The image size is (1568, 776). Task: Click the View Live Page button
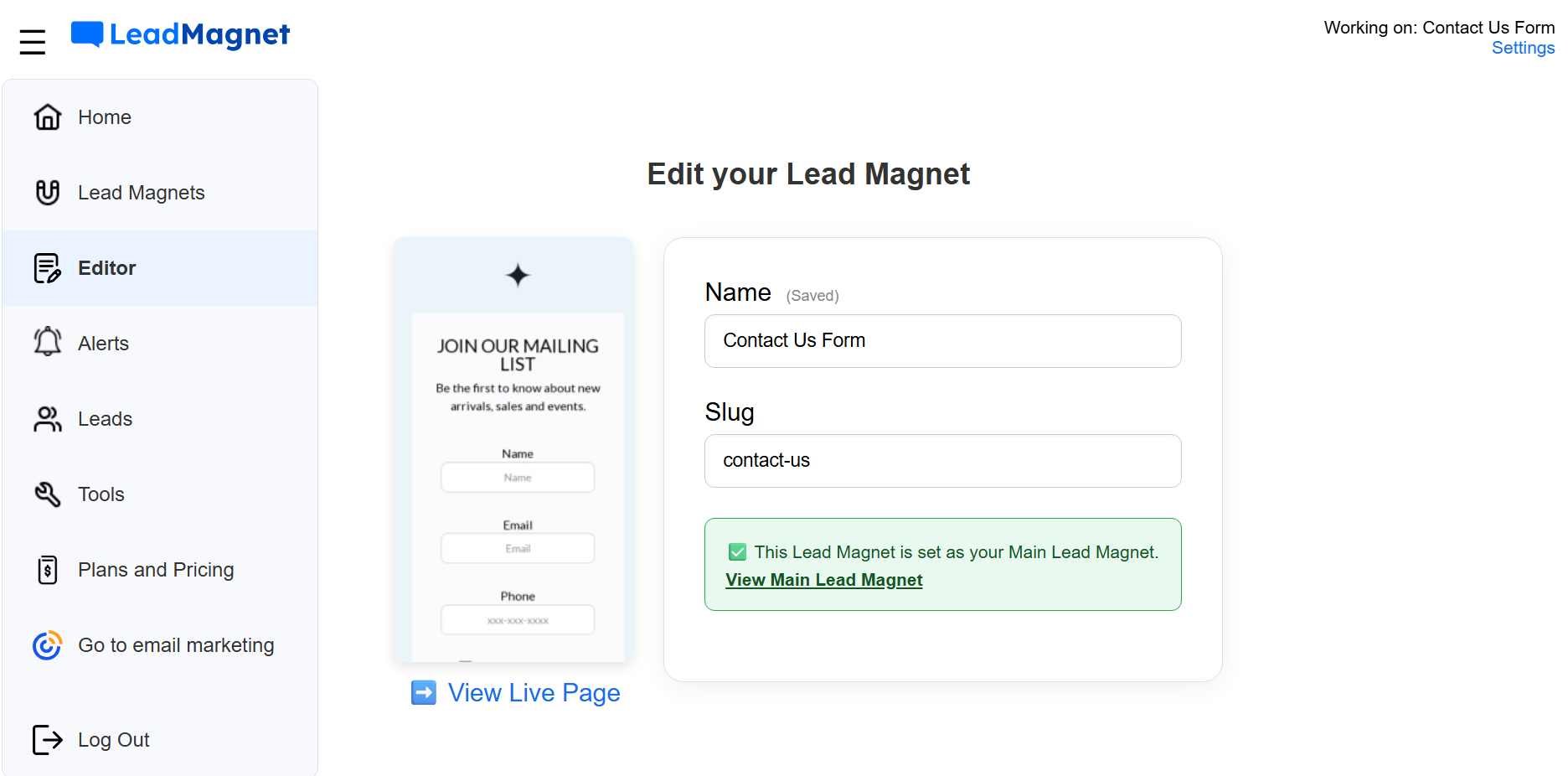pos(515,692)
